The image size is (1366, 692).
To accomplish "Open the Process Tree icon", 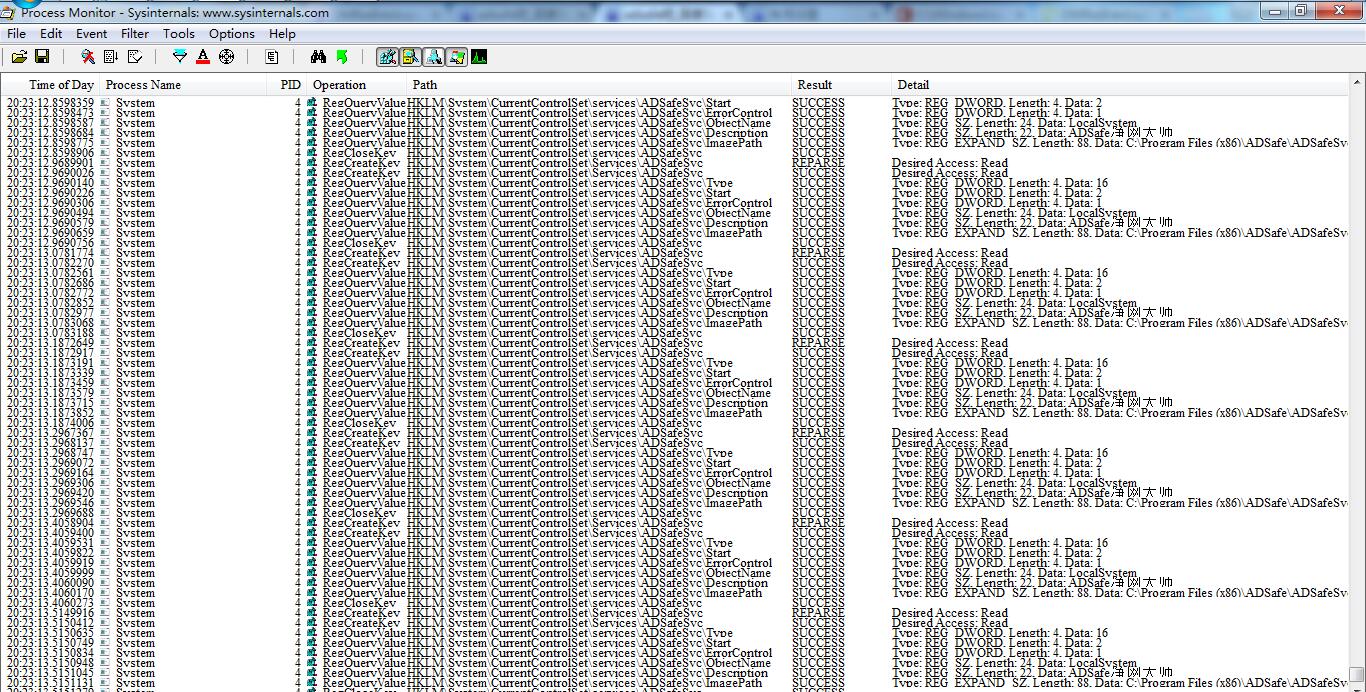I will [x=271, y=57].
